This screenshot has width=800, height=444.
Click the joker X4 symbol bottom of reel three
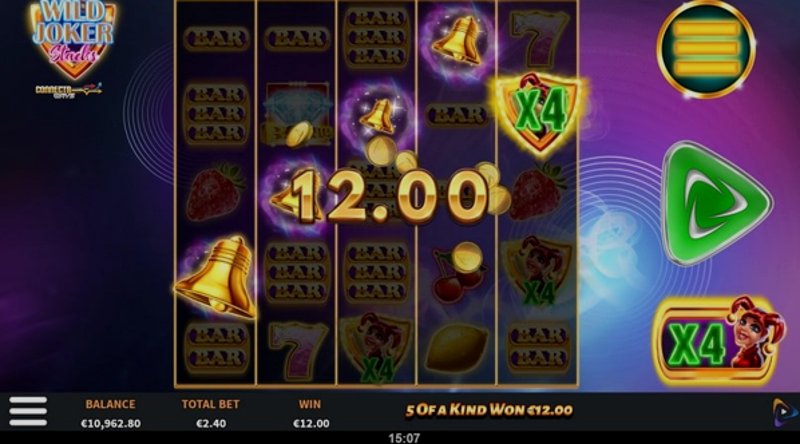coord(376,349)
